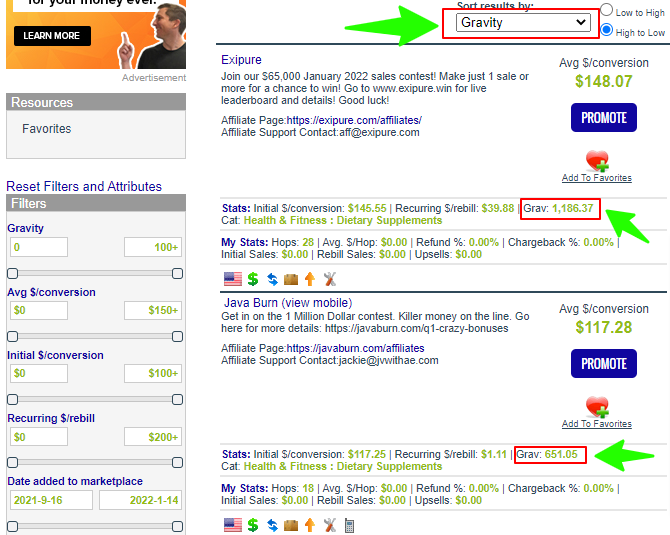Click the Gravity slider maximum handle
670x535 pixels.
pos(177,273)
